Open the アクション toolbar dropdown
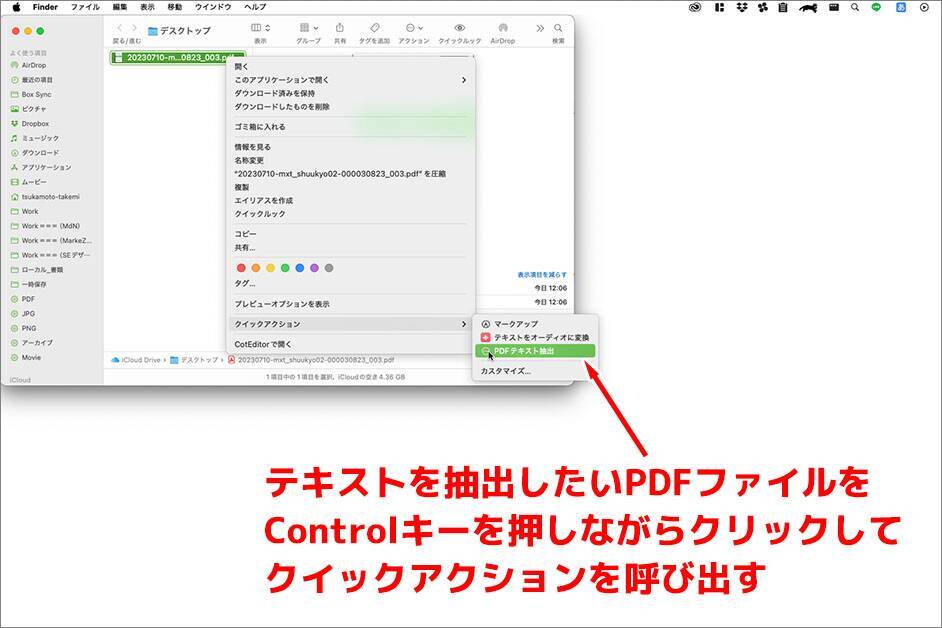942x628 pixels. pos(414,28)
